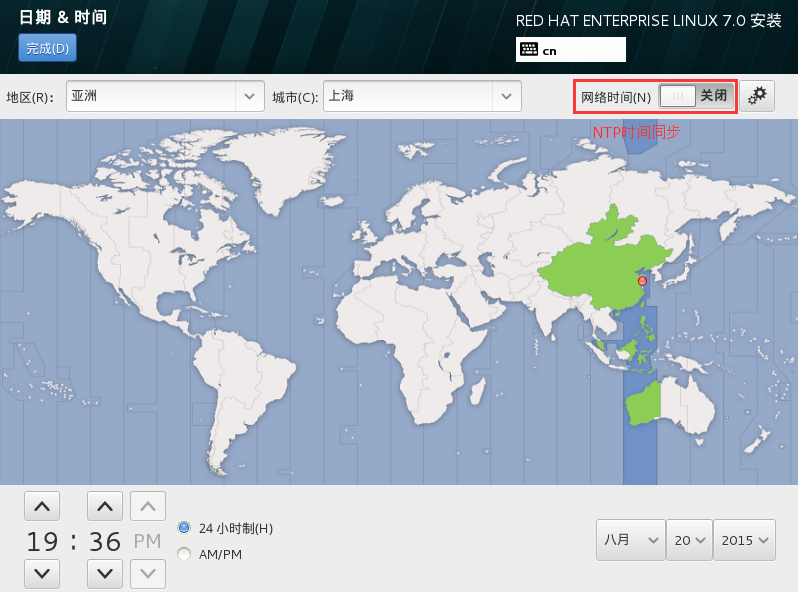Decrease the hour with the down arrow
798x592 pixels.
click(42, 574)
